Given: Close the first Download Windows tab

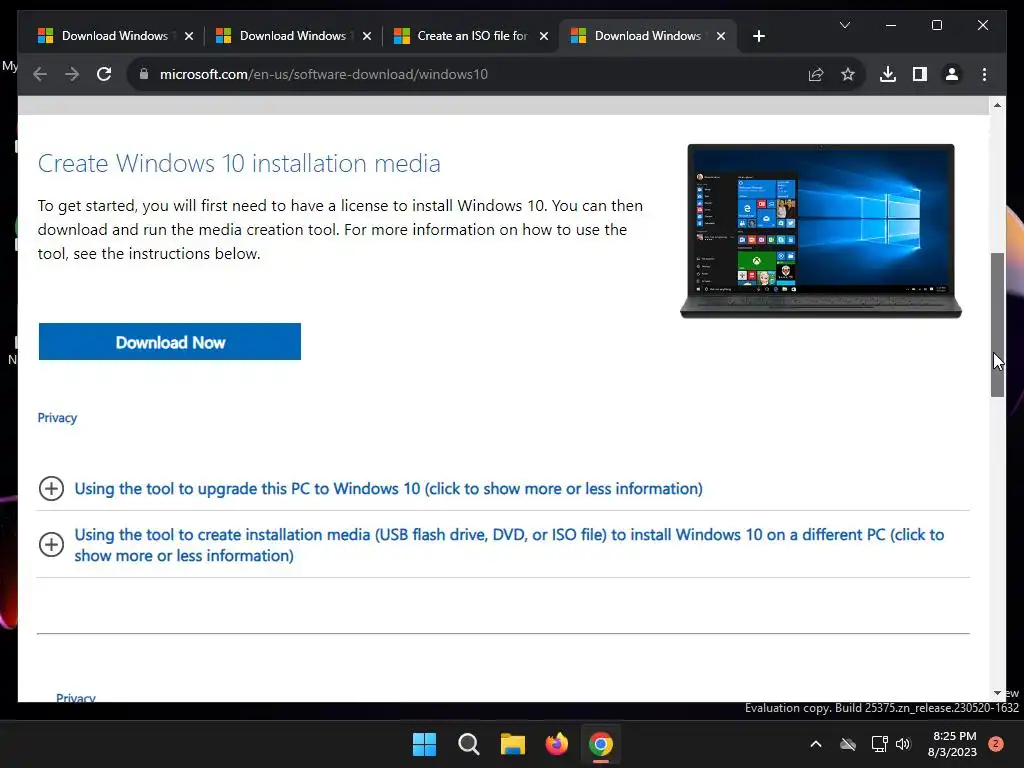Looking at the screenshot, I should pyautogui.click(x=189, y=36).
